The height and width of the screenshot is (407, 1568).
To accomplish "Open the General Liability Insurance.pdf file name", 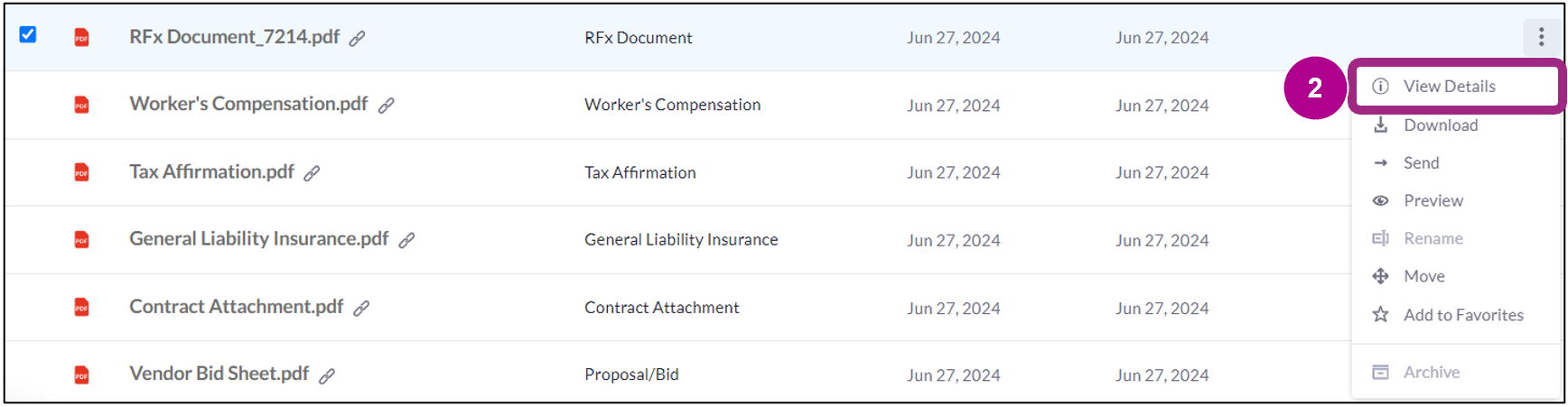I will pyautogui.click(x=258, y=239).
